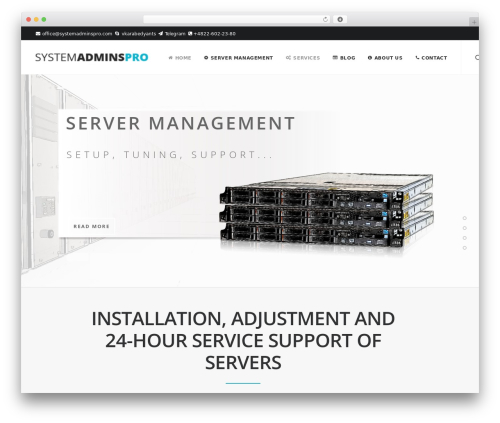Image resolution: width=500 pixels, height=423 pixels.
Task: Click the browser address bar
Action: tap(237, 19)
